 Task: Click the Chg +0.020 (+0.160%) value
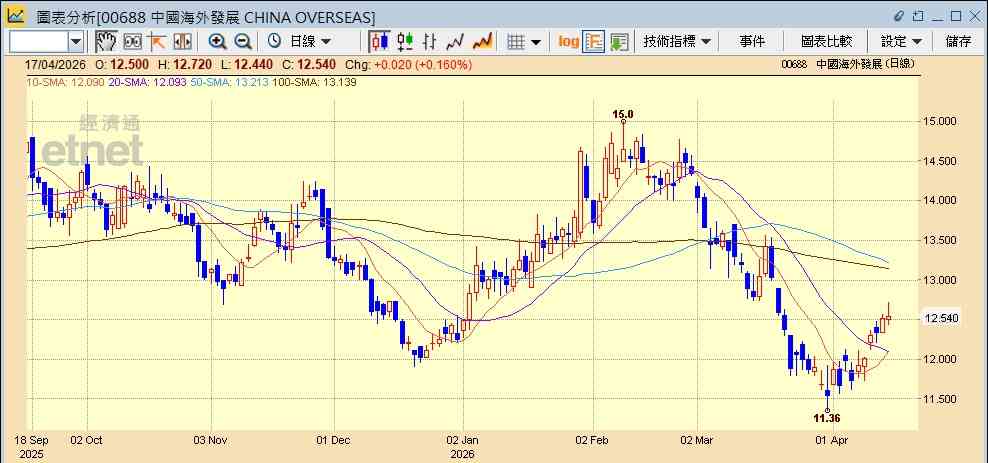[x=409, y=64]
